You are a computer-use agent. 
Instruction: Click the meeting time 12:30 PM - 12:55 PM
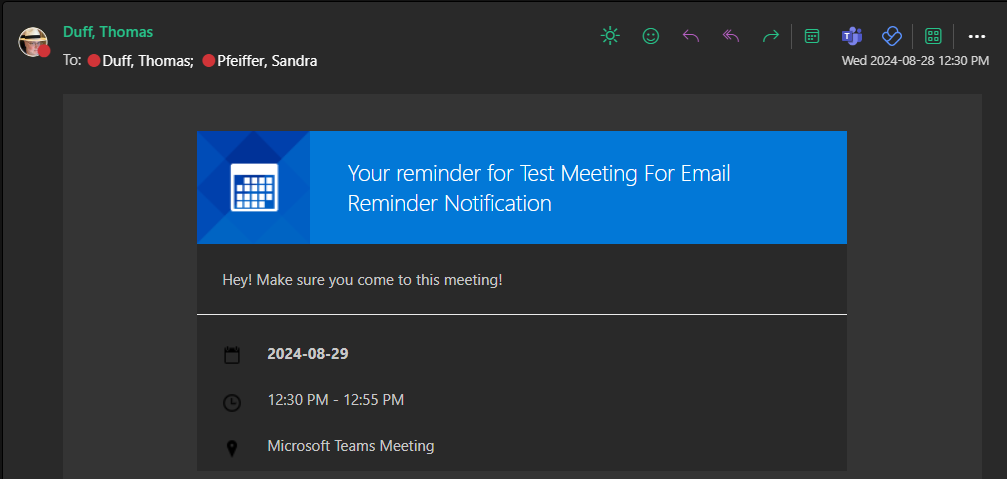tap(336, 400)
